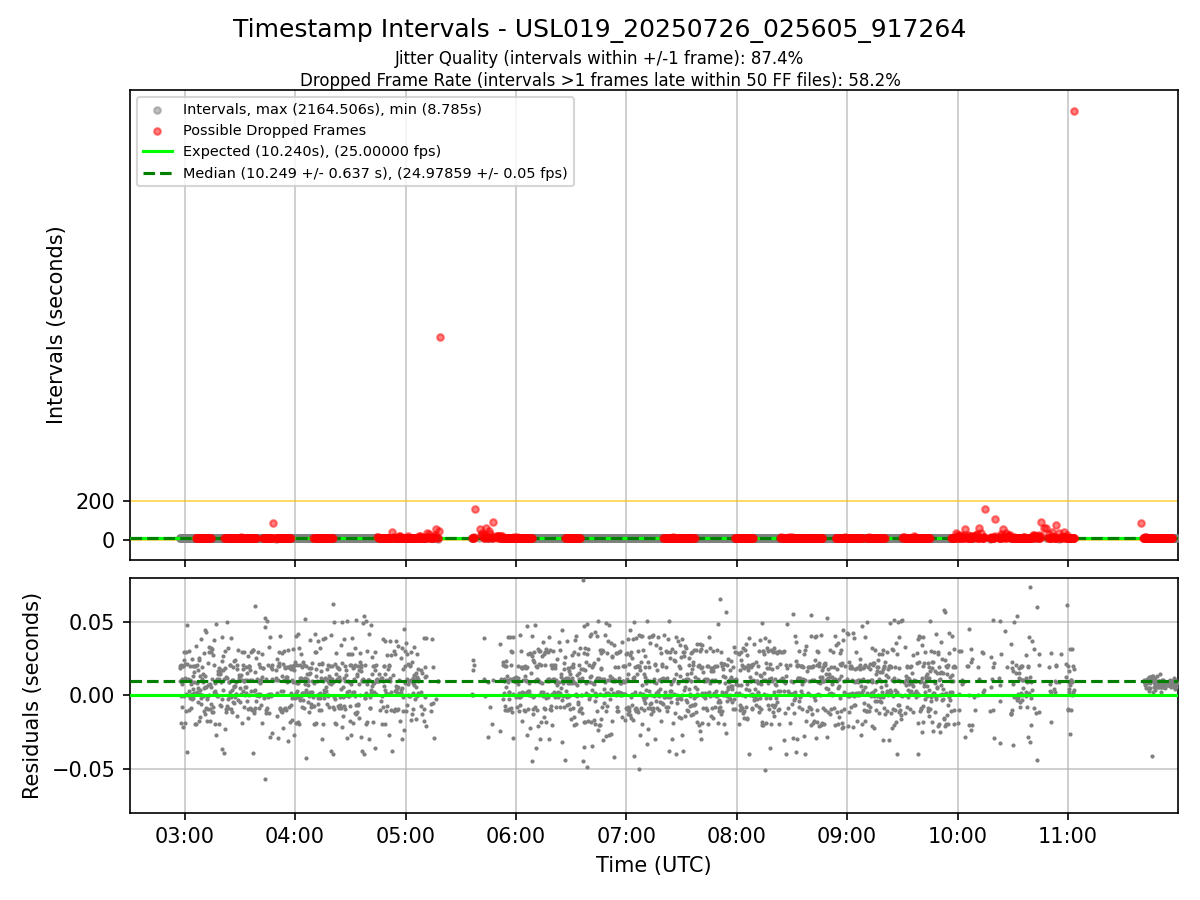This screenshot has width=1200, height=900.
Task: Click the Dropped Frame Rate 58.2% subtitle
Action: (x=600, y=80)
